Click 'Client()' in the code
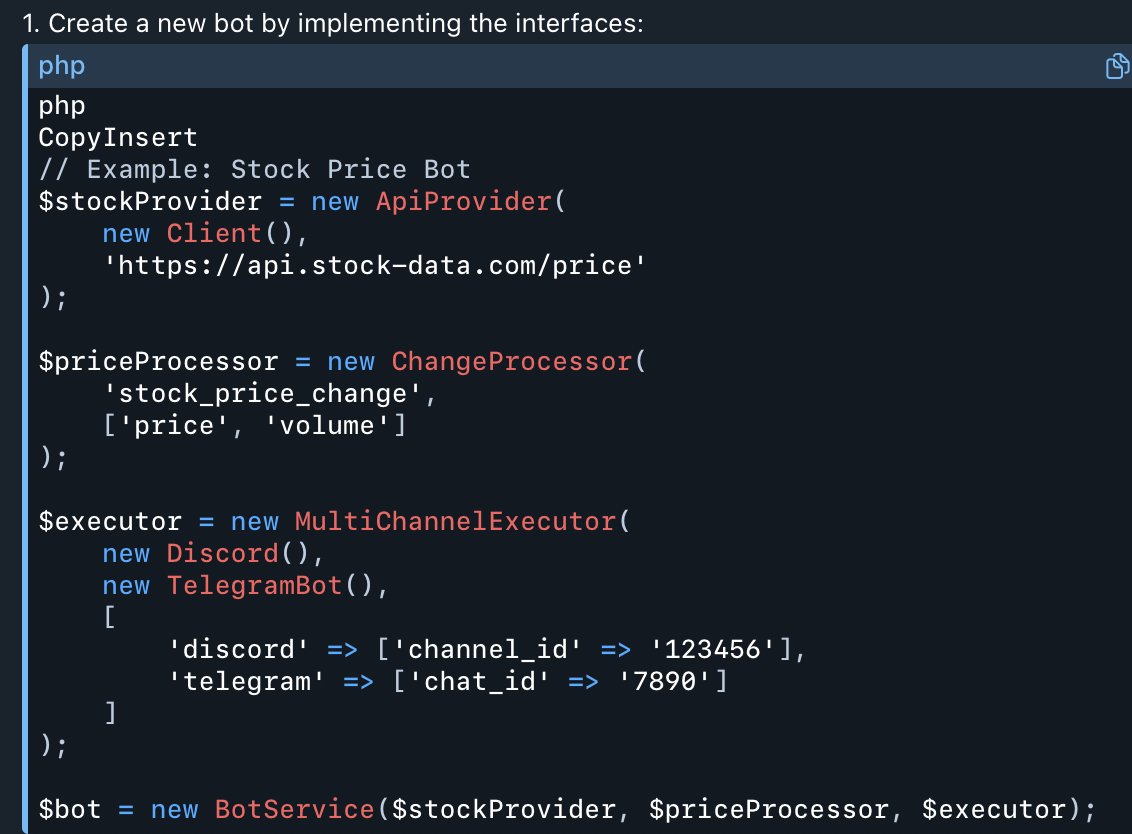Viewport: 1132px width, 834px height. click(x=230, y=233)
